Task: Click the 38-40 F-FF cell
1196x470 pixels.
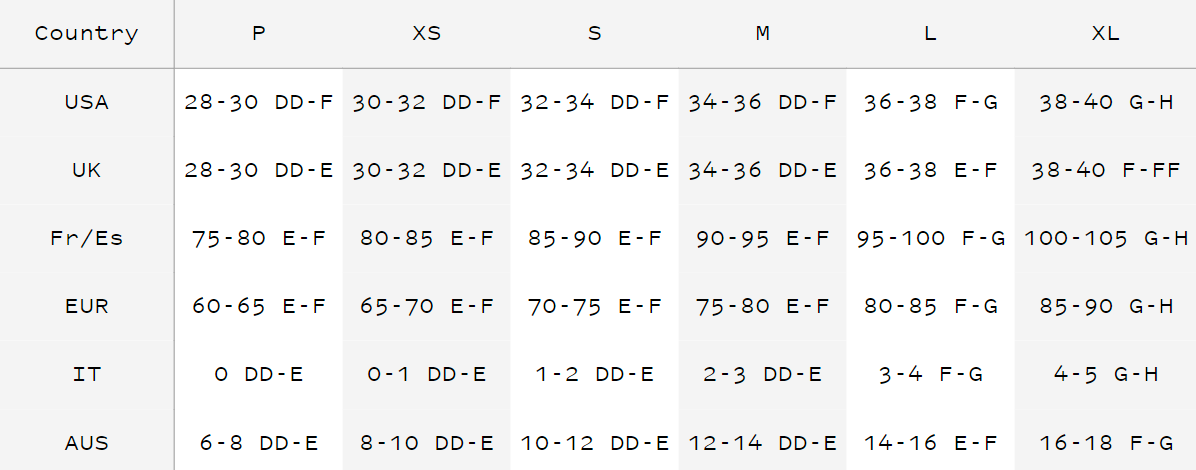Action: click(x=1105, y=170)
